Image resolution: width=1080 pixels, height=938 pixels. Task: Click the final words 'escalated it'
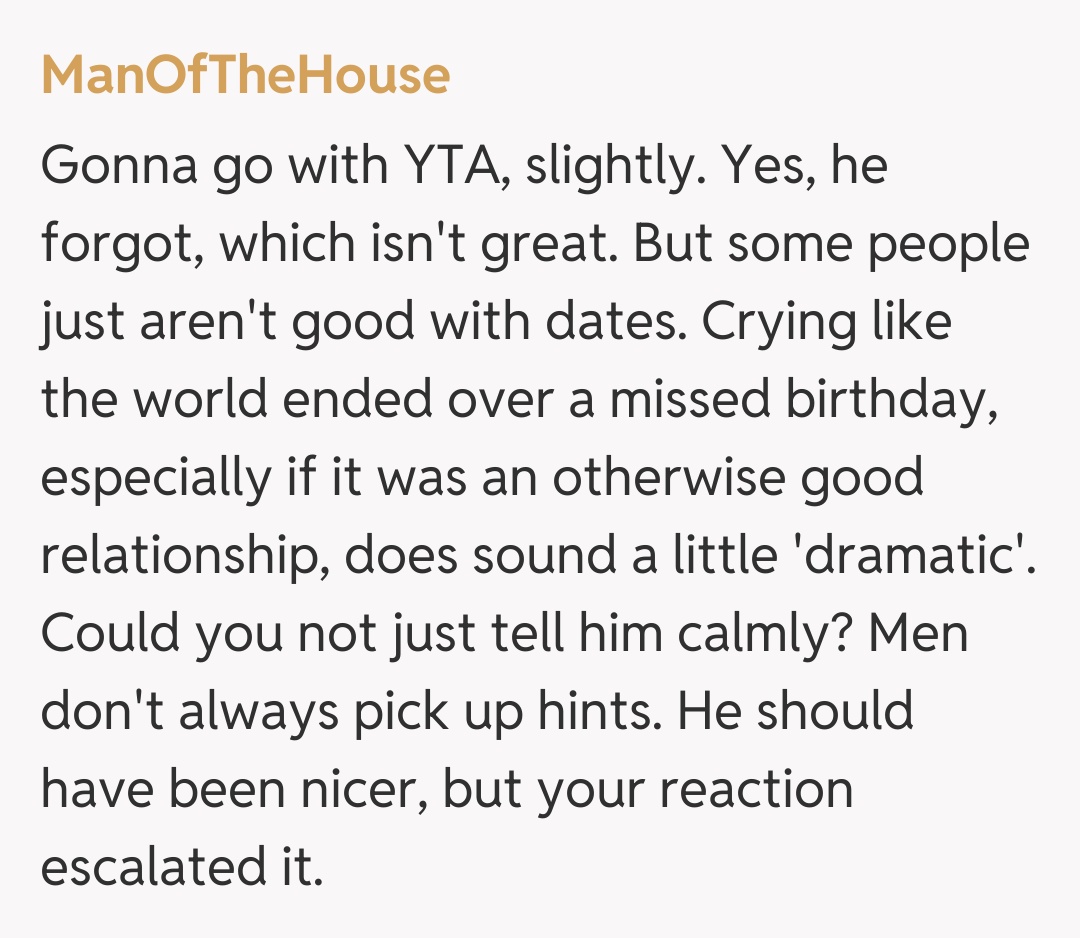click(x=182, y=868)
